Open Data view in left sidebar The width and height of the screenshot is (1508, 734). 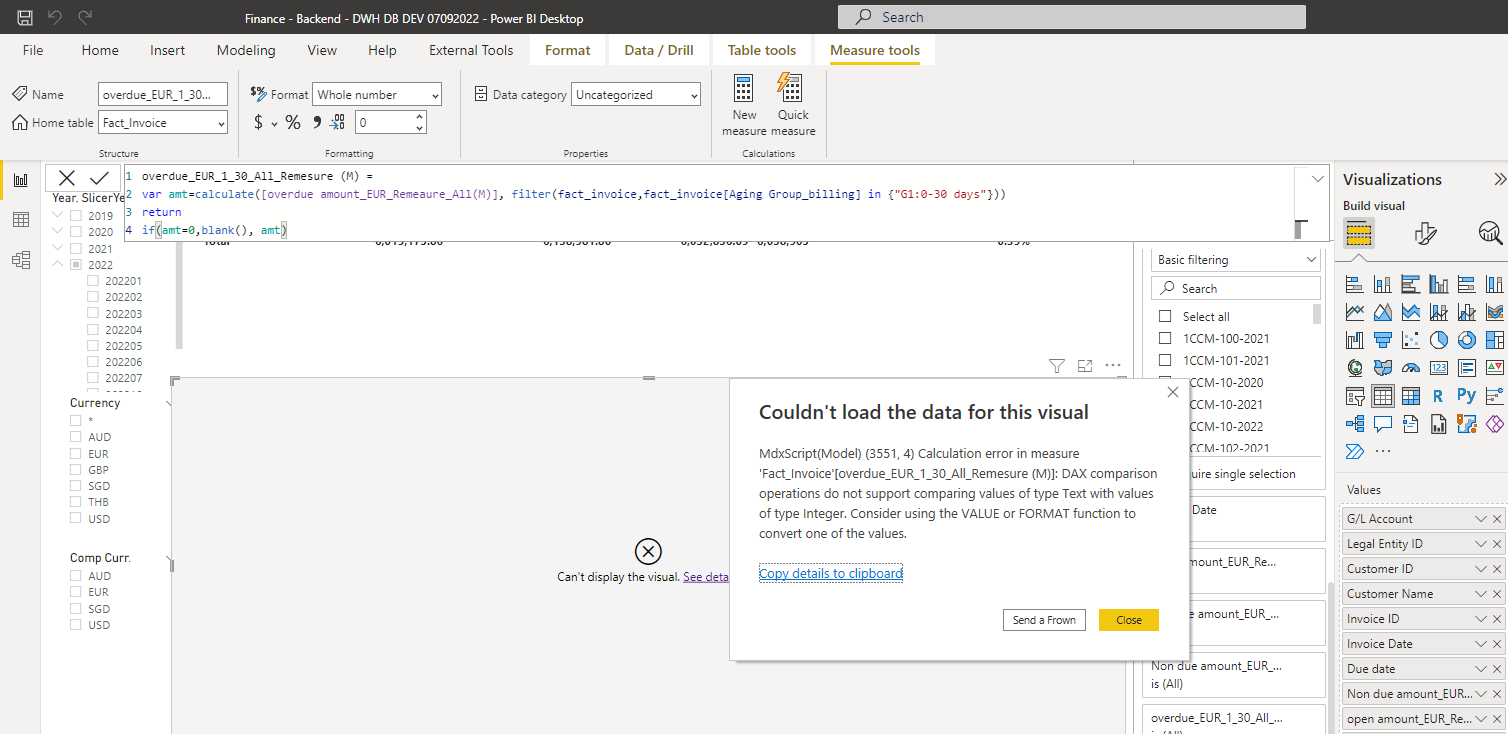pyautogui.click(x=20, y=220)
